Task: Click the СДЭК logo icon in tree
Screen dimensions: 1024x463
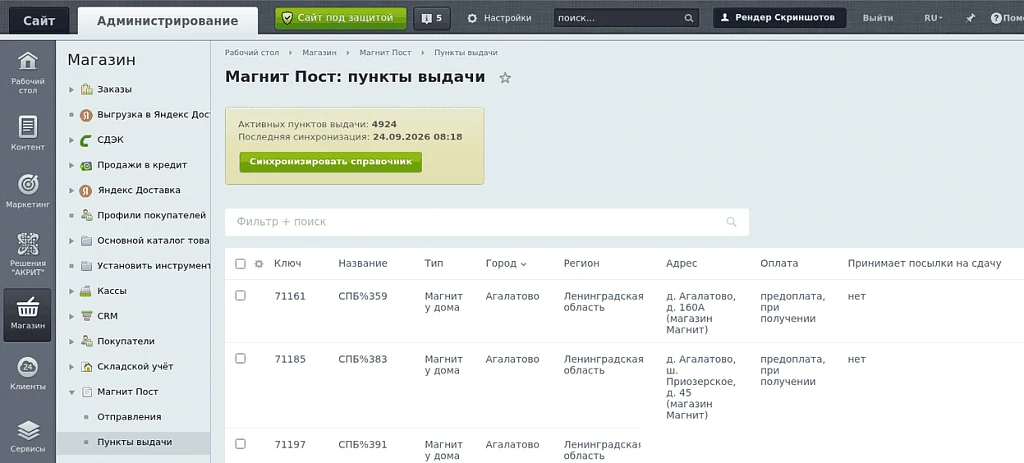Action: point(86,140)
